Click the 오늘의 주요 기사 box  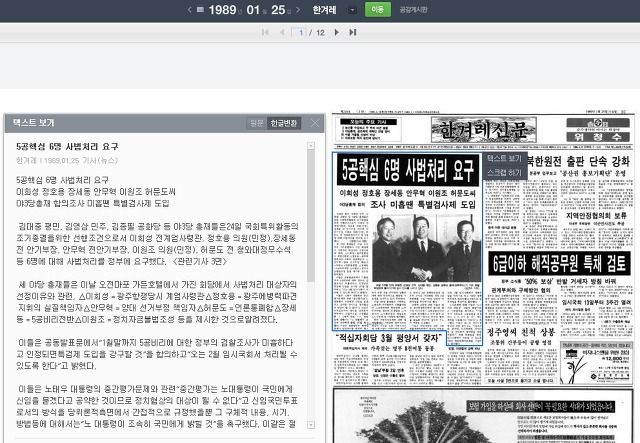coord(371,129)
